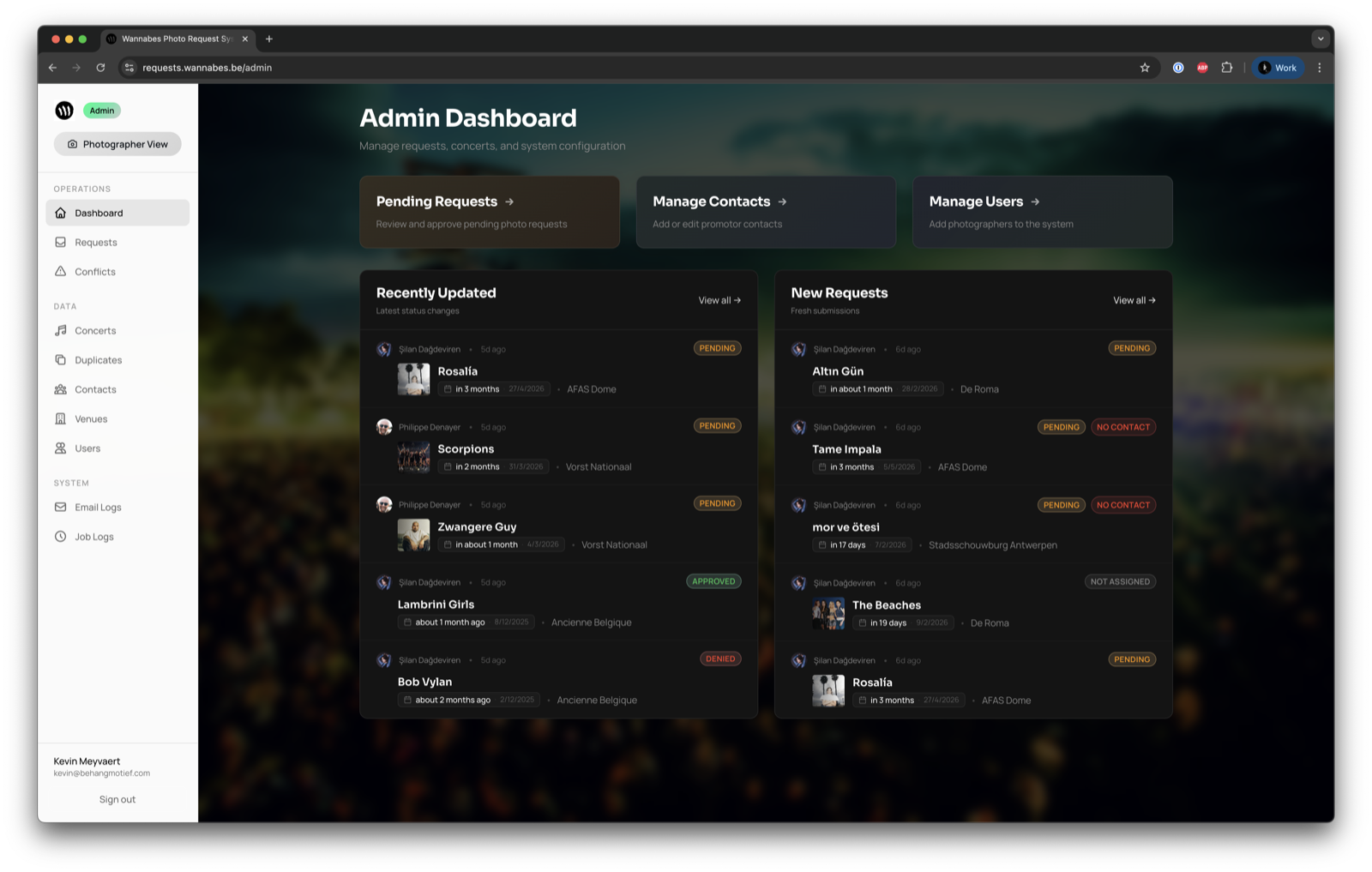Click View all in New Requests
Screen dimensions: 1372x872
click(1134, 300)
